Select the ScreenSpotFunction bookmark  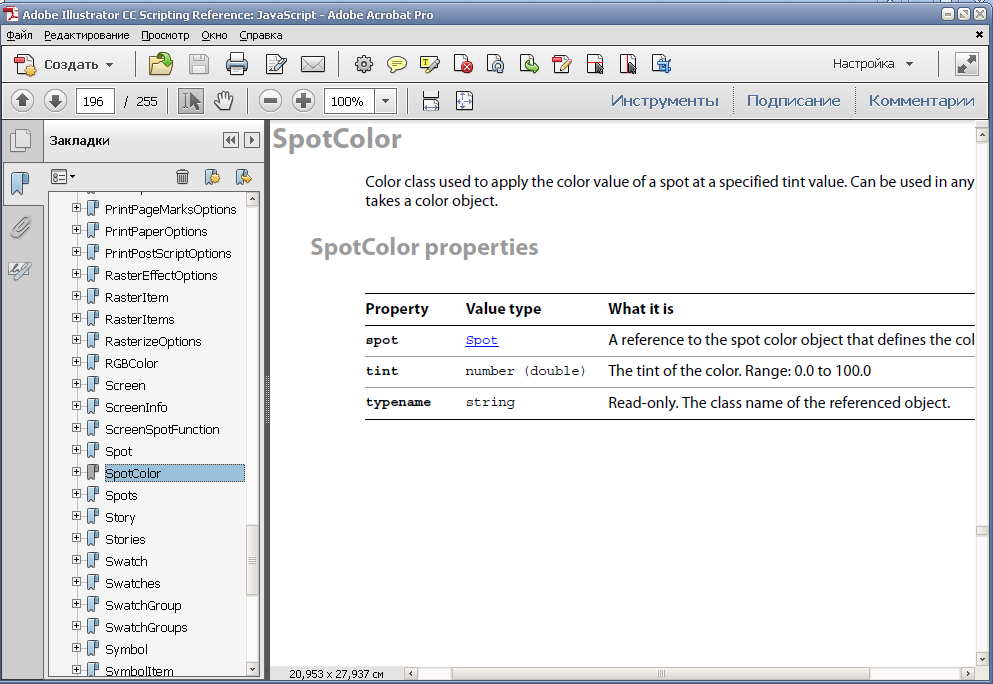coord(162,429)
